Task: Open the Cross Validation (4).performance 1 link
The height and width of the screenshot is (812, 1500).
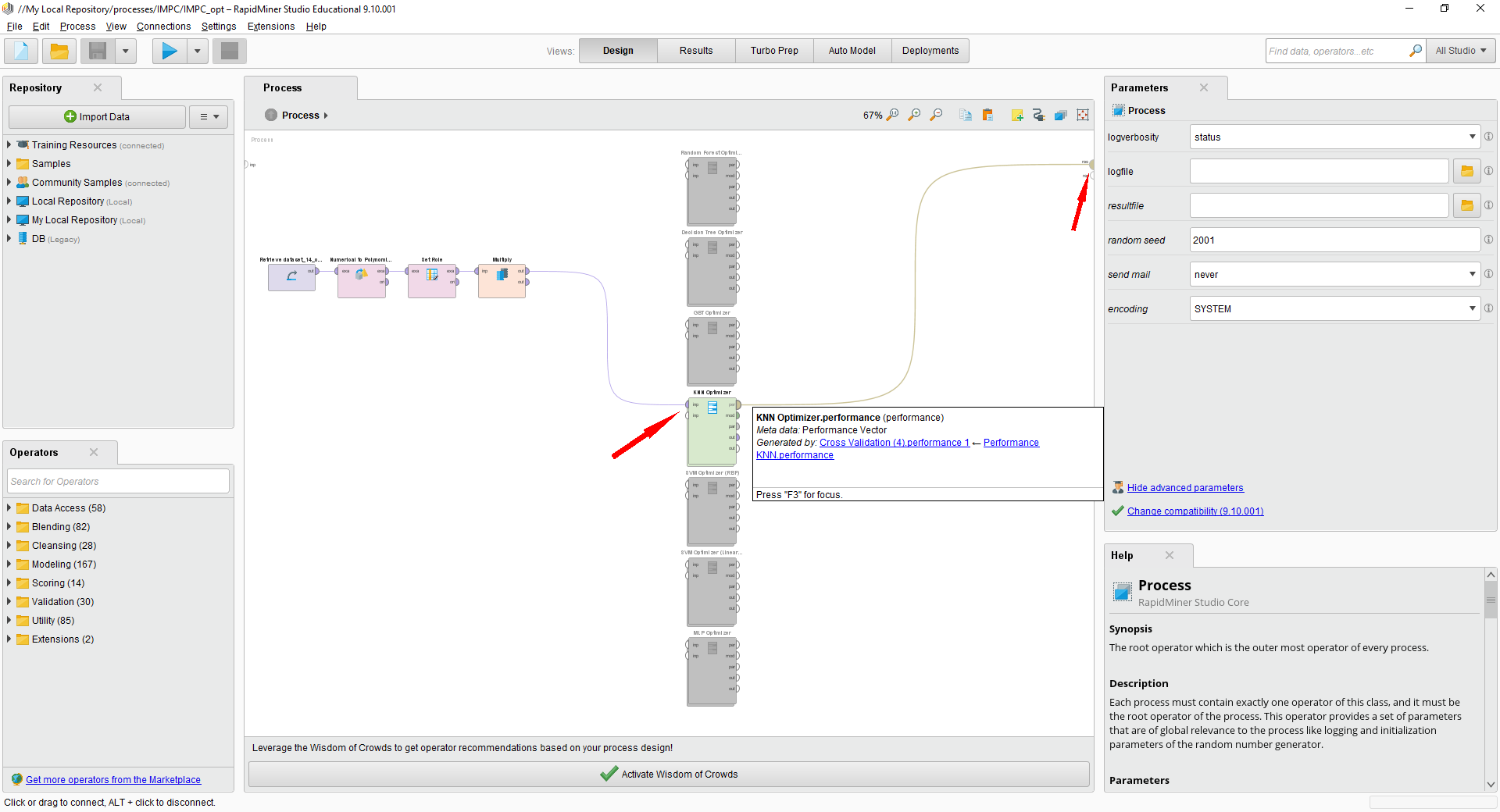Action: [895, 443]
